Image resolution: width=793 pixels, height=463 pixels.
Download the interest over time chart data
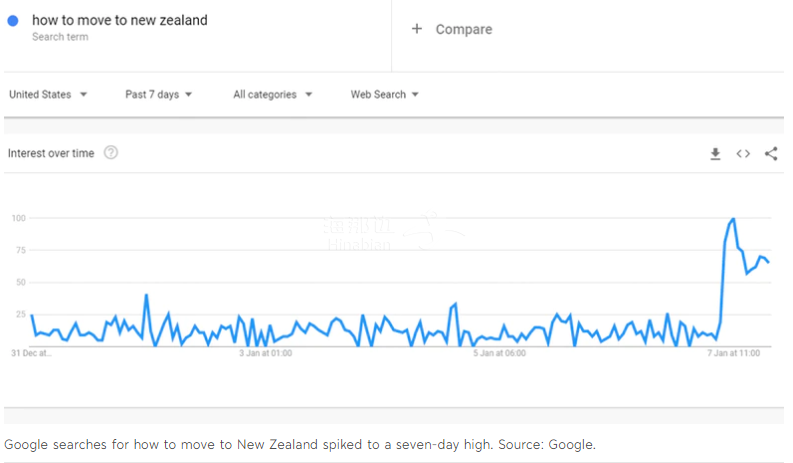point(715,154)
